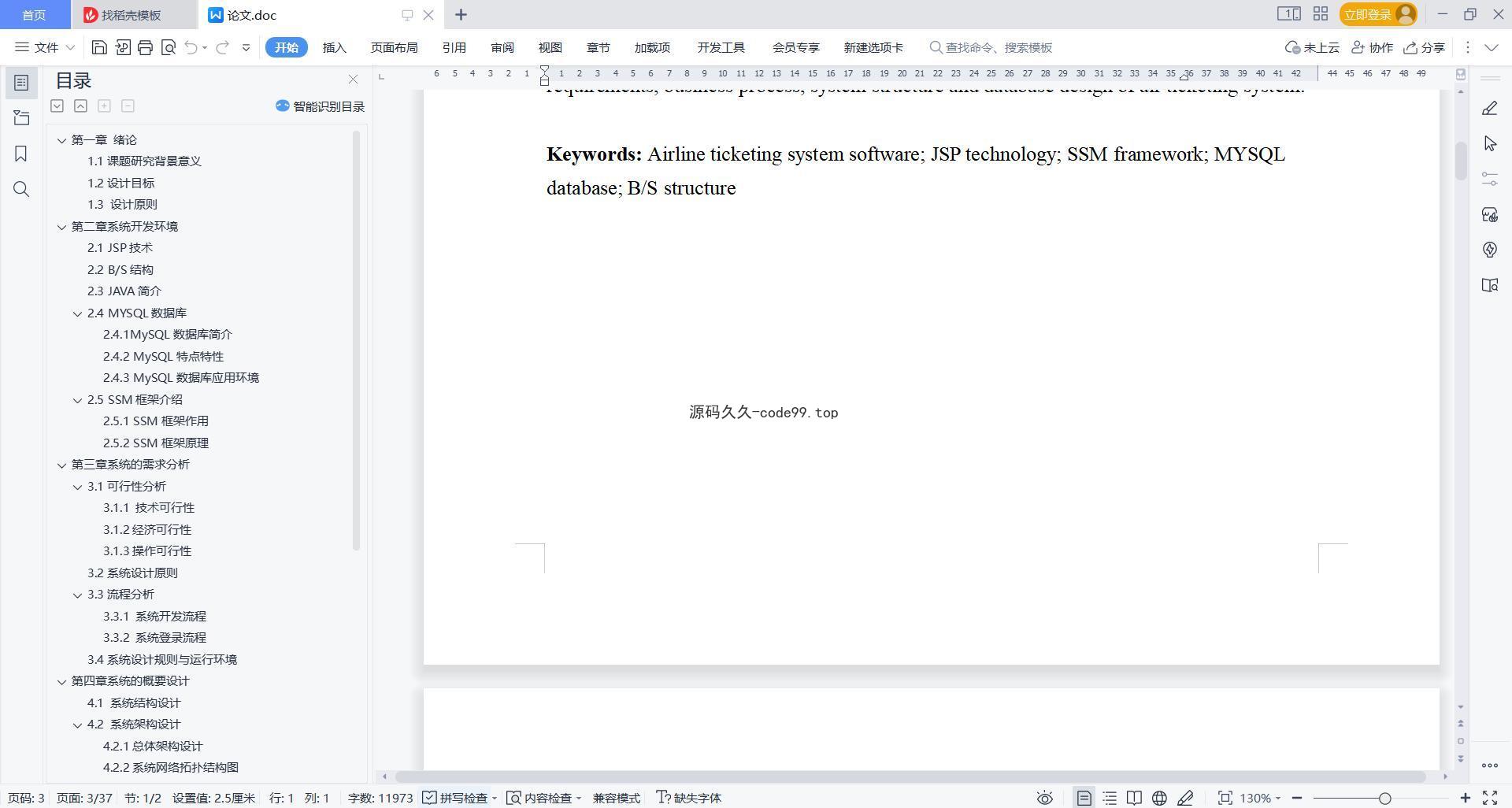
Task: Open the find and replace sidebar icon
Action: [x=21, y=189]
